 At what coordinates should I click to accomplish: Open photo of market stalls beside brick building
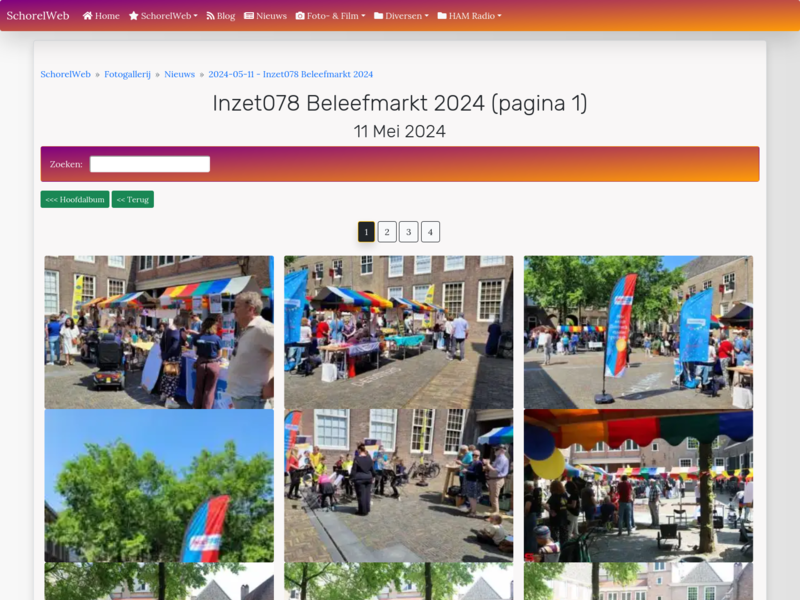pyautogui.click(x=398, y=332)
